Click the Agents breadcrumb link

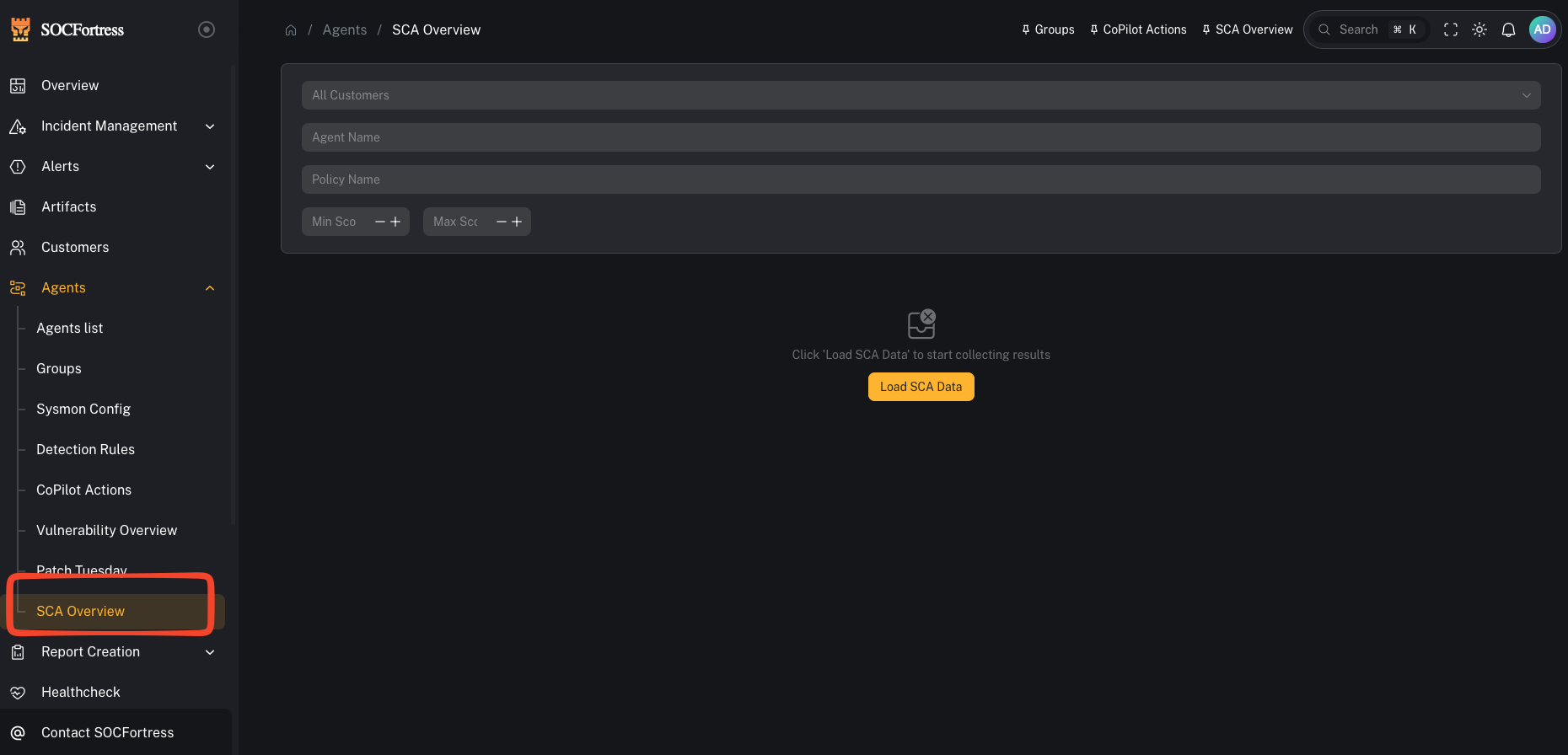(345, 29)
